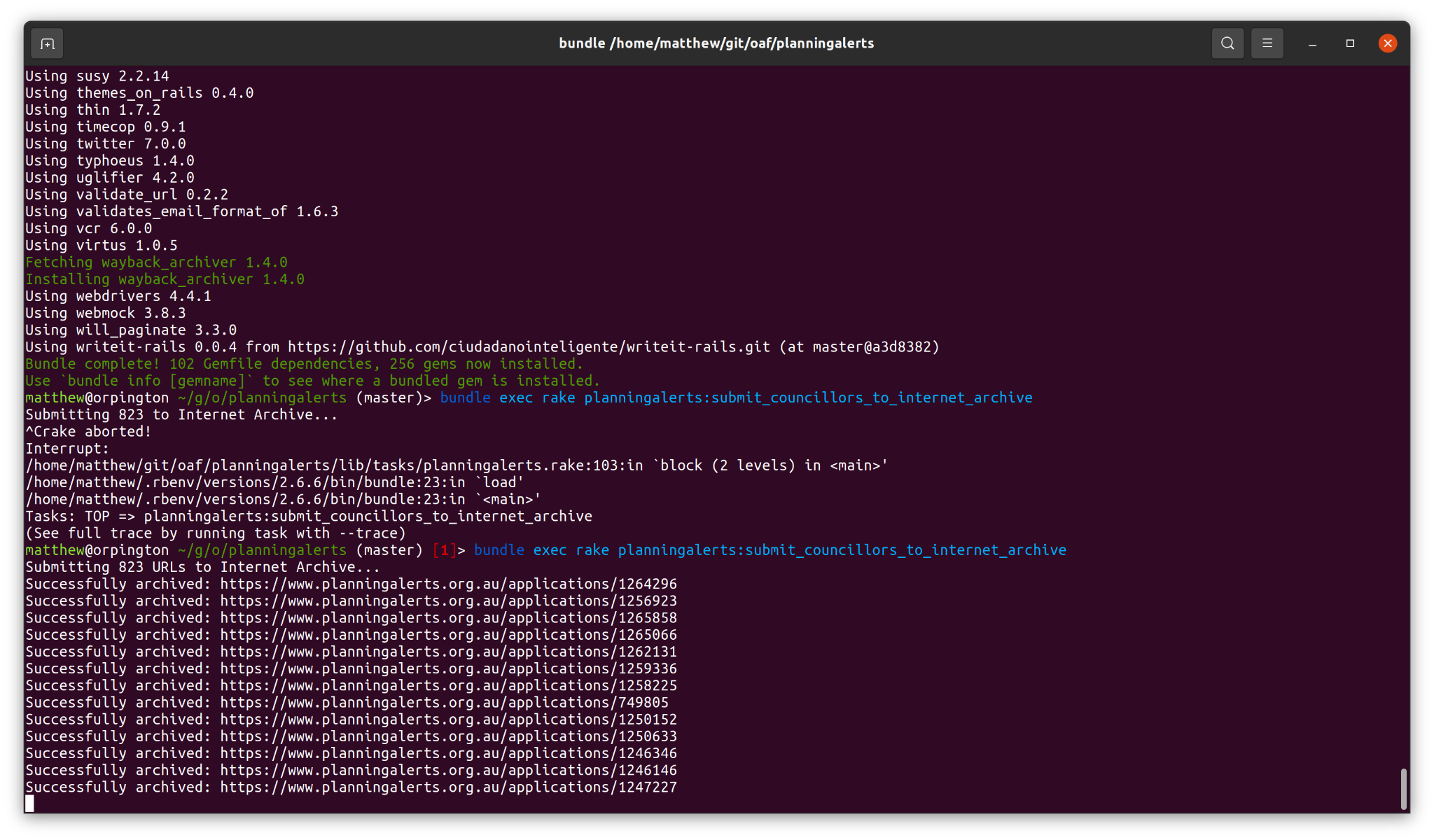Click the applications/1250633 archived URL
The image size is (1434, 840).
tap(448, 736)
